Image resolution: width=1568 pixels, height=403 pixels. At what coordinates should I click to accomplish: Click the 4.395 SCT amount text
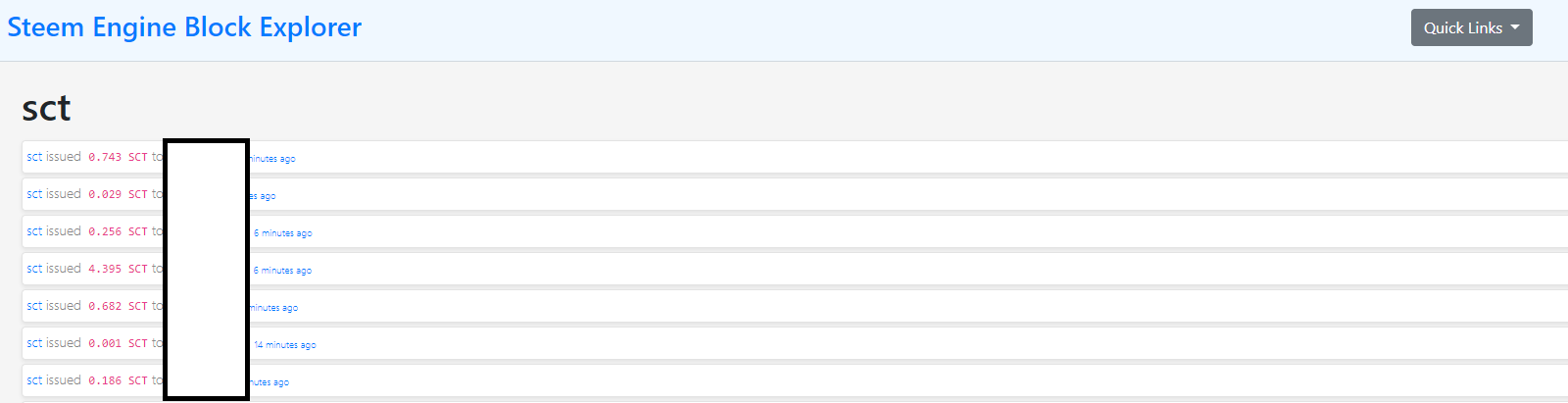[x=118, y=269]
